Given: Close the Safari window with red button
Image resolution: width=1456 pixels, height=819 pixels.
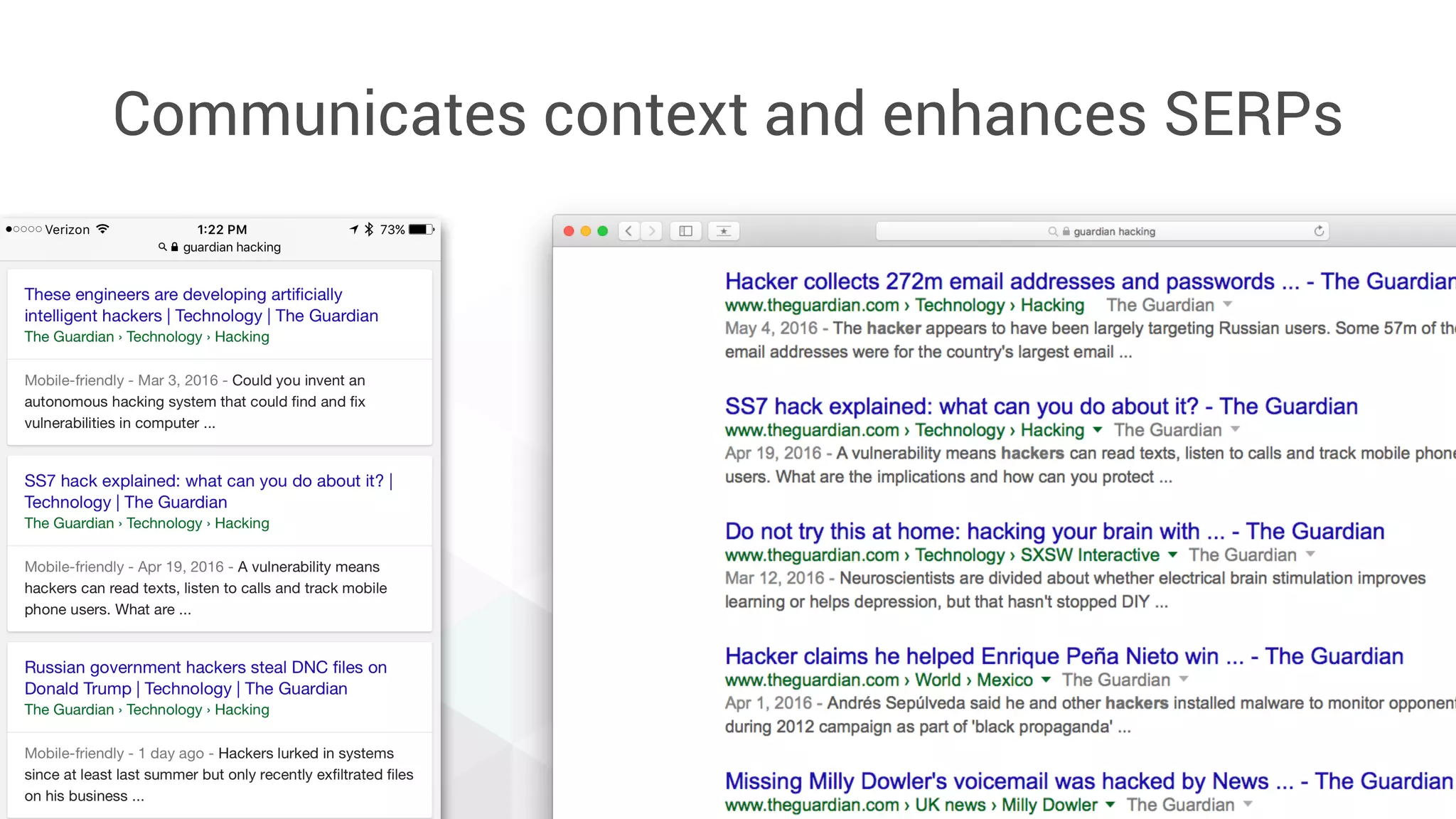Looking at the screenshot, I should tap(569, 231).
